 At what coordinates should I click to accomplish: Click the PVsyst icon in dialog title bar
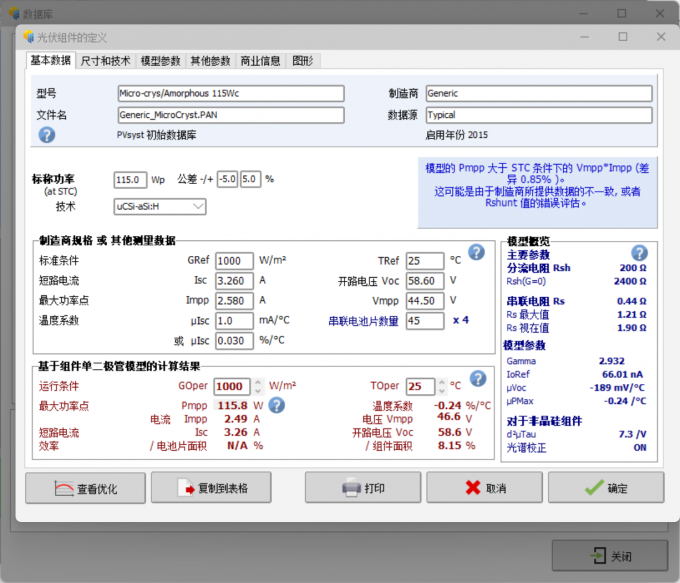(x=29, y=37)
